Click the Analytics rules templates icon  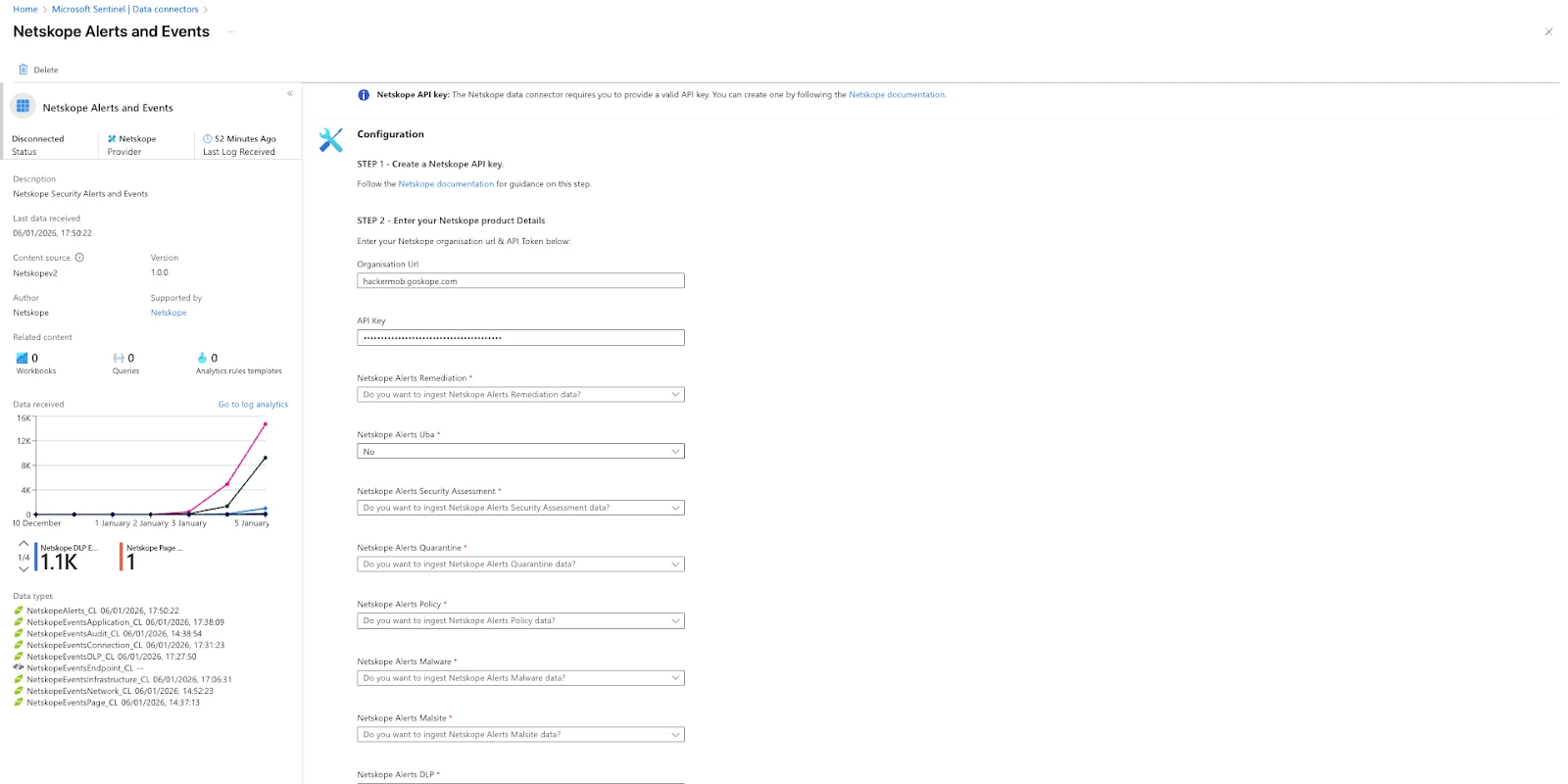pyautogui.click(x=202, y=358)
